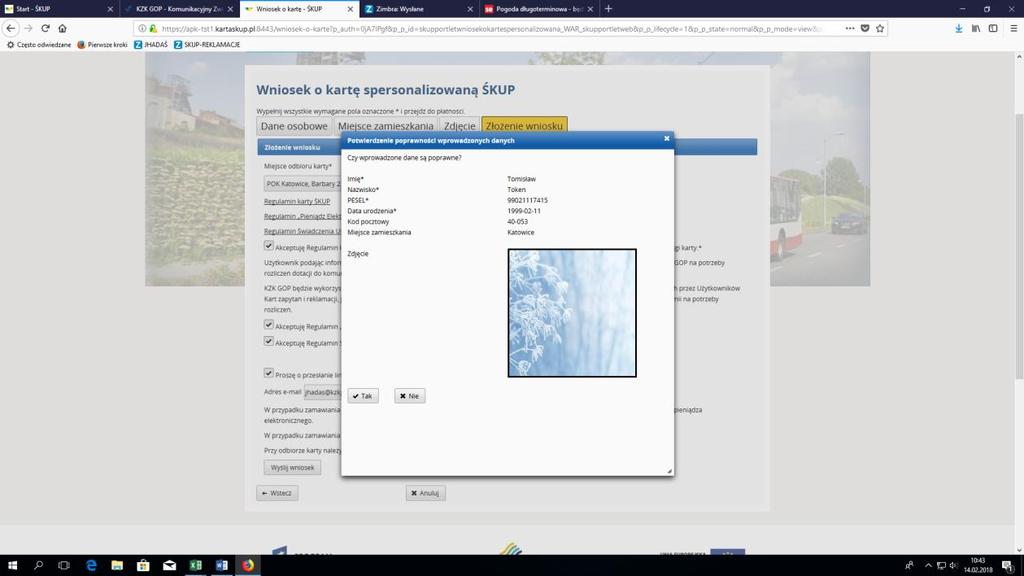Open page actions three-dot menu
1024x576 pixels.
coord(850,28)
